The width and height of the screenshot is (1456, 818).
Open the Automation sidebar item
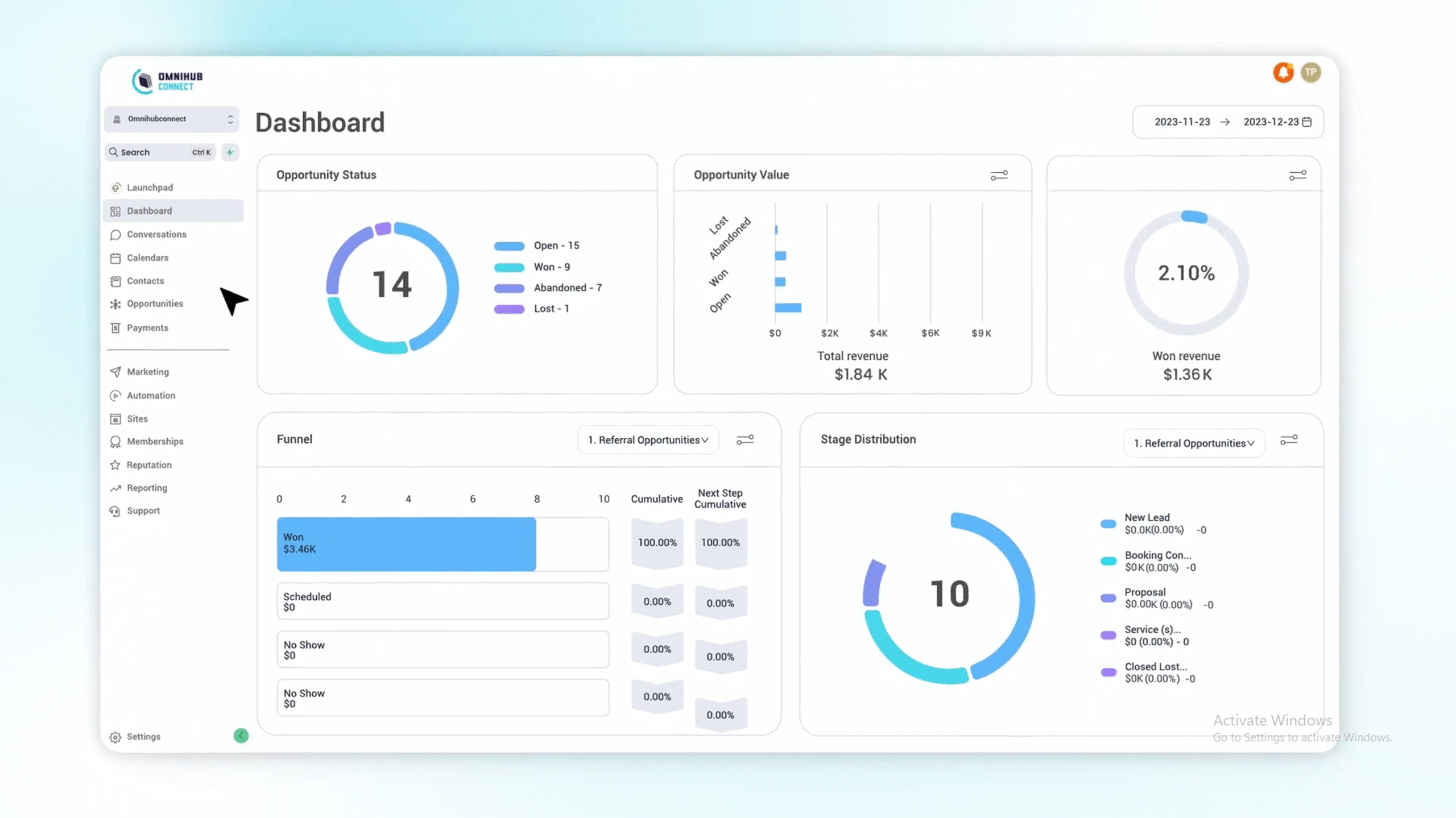click(151, 395)
